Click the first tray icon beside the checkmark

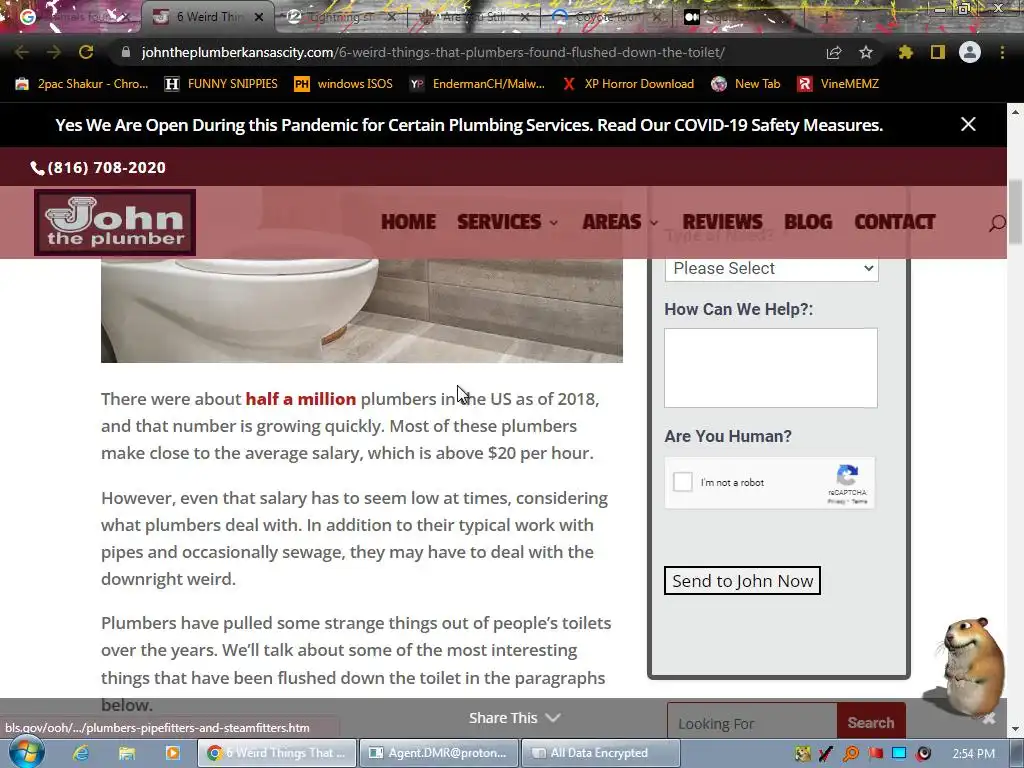803,754
